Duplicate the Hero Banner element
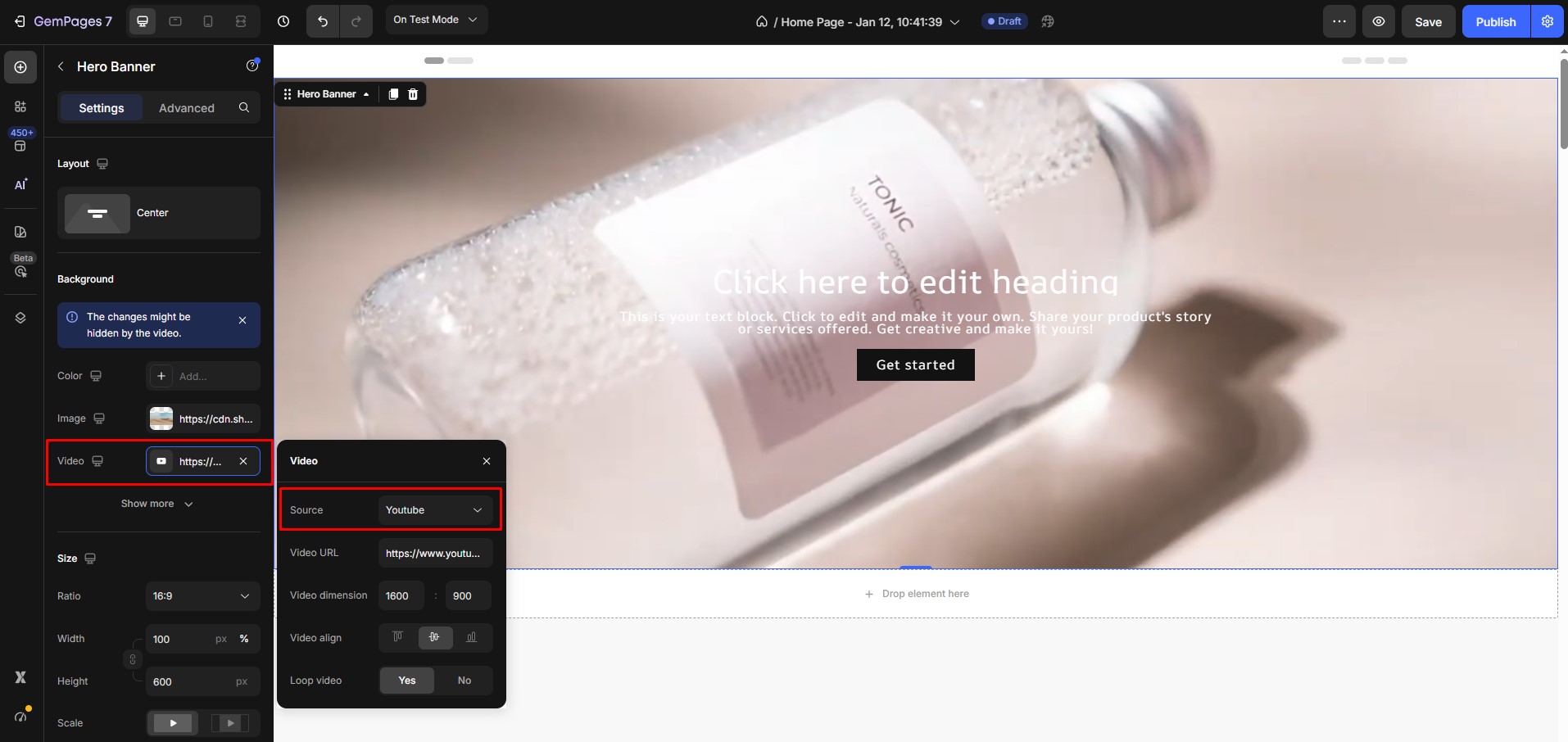This screenshot has height=742, width=1568. 393,94
